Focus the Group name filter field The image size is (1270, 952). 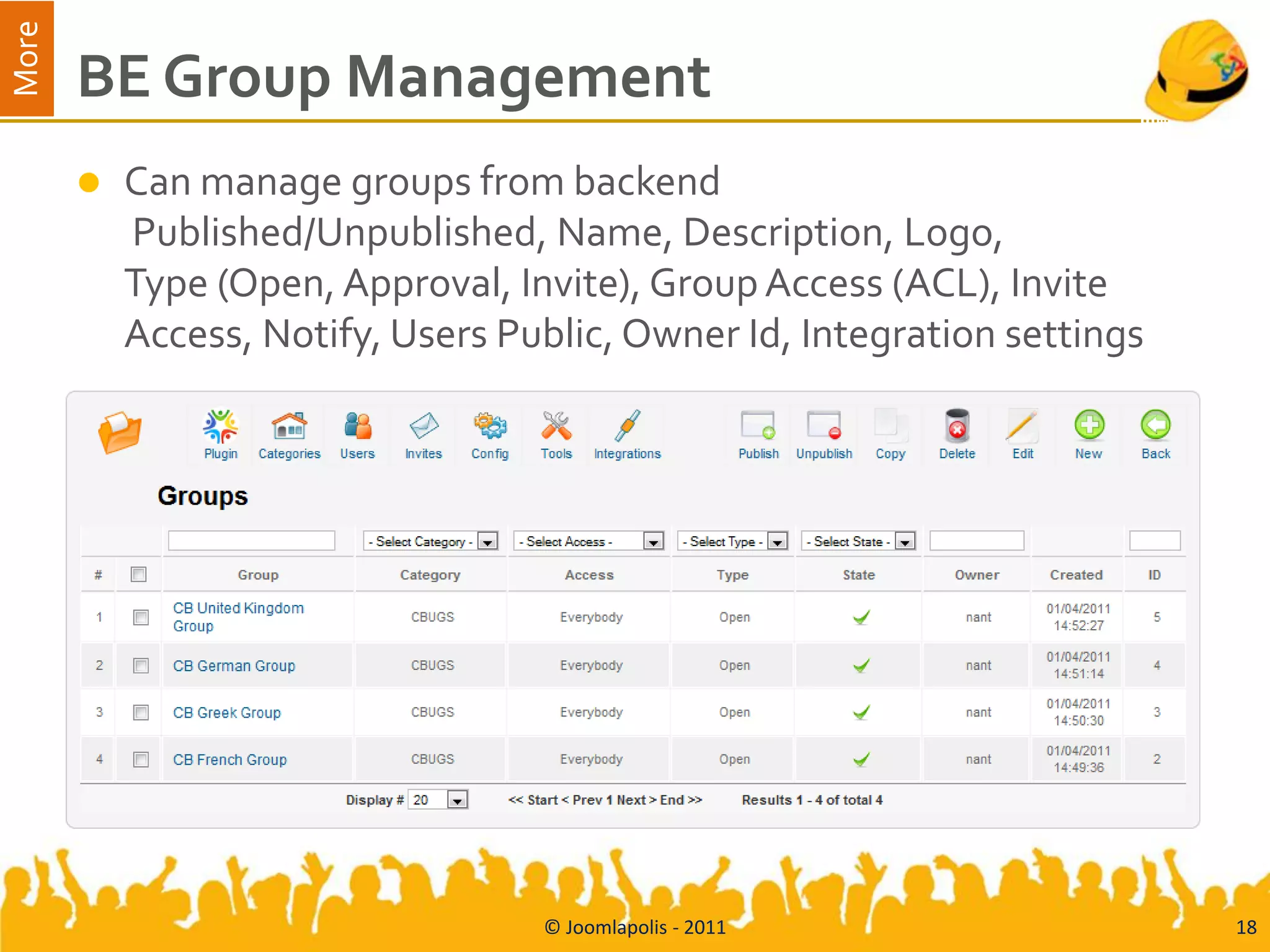point(252,541)
